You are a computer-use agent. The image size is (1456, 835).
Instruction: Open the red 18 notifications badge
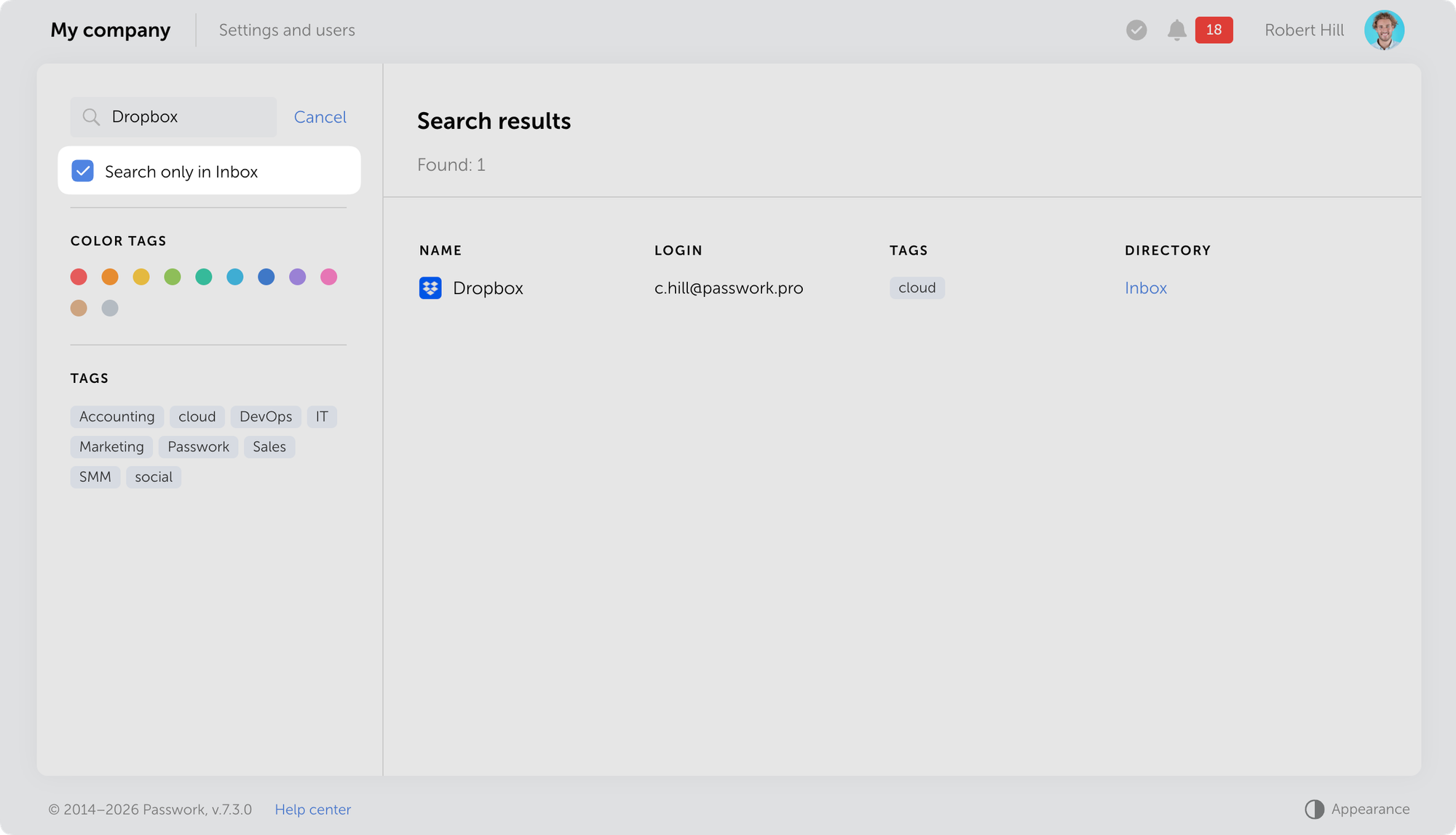click(x=1214, y=30)
